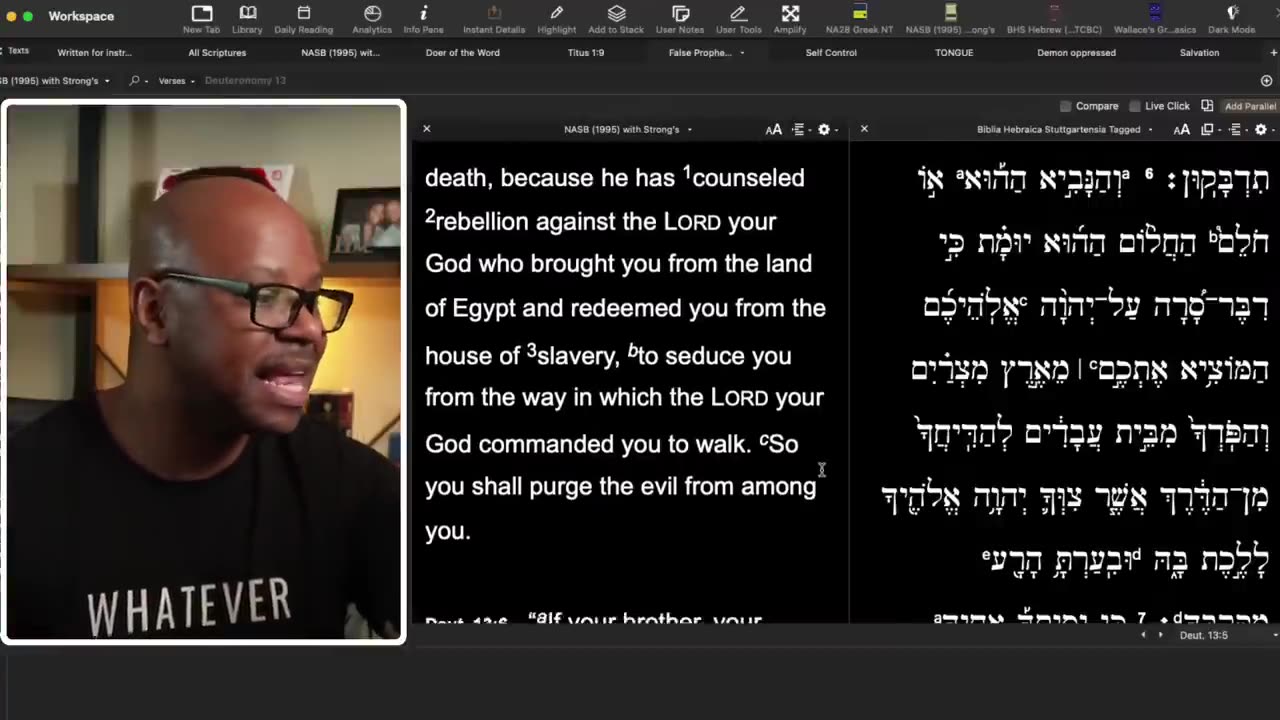Click Add to Stack icon
1280x720 pixels.
pos(616,18)
